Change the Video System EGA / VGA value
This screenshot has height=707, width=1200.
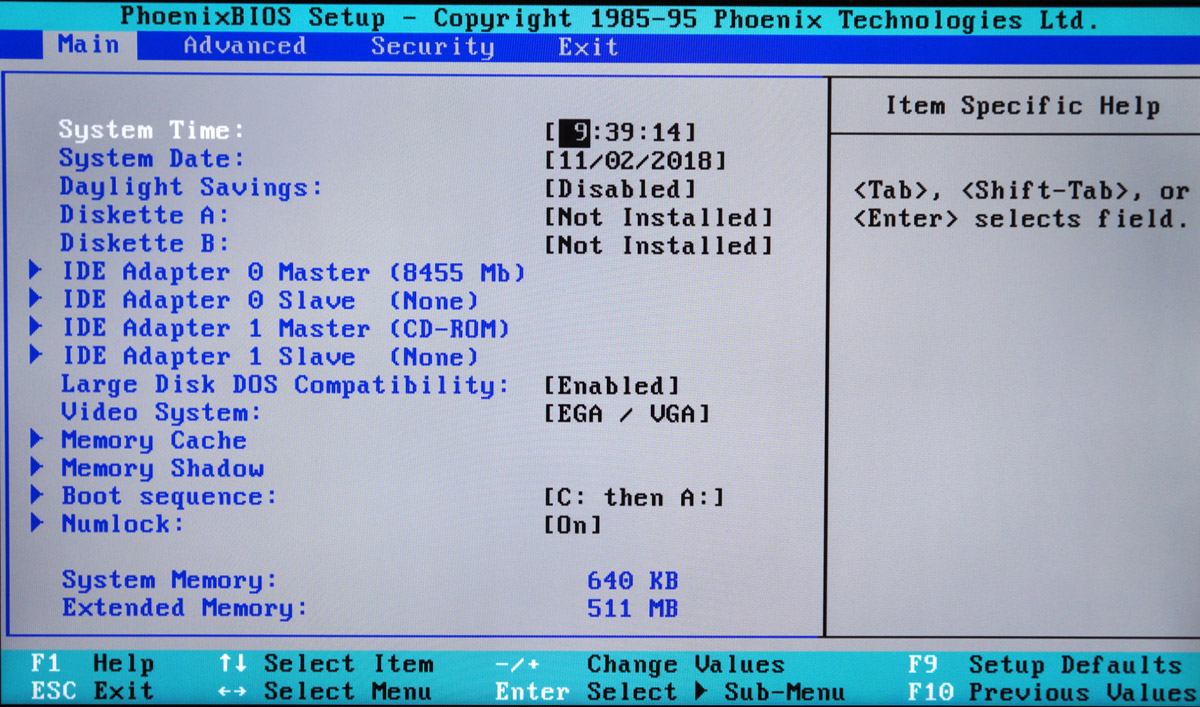[627, 414]
